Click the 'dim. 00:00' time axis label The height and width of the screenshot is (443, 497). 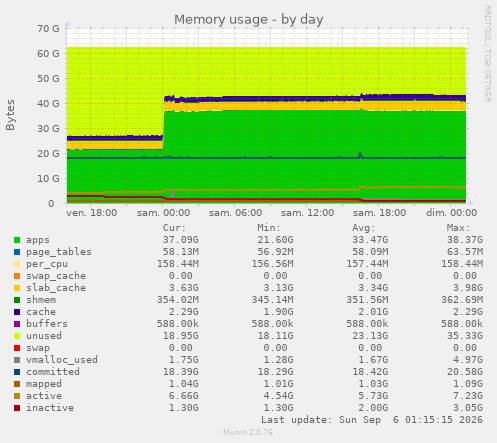click(x=451, y=213)
